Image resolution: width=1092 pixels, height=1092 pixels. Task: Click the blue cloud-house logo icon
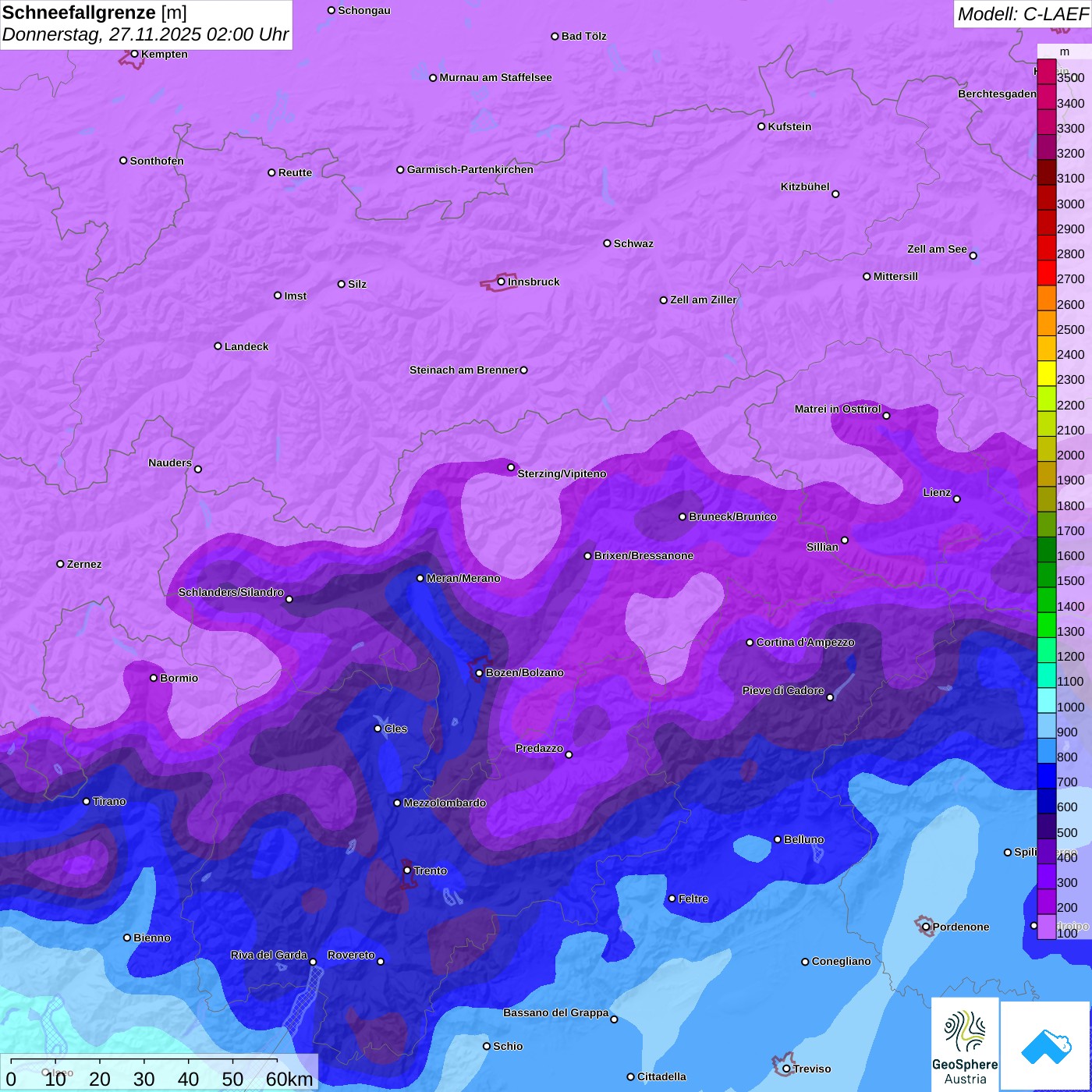[x=1046, y=1047]
